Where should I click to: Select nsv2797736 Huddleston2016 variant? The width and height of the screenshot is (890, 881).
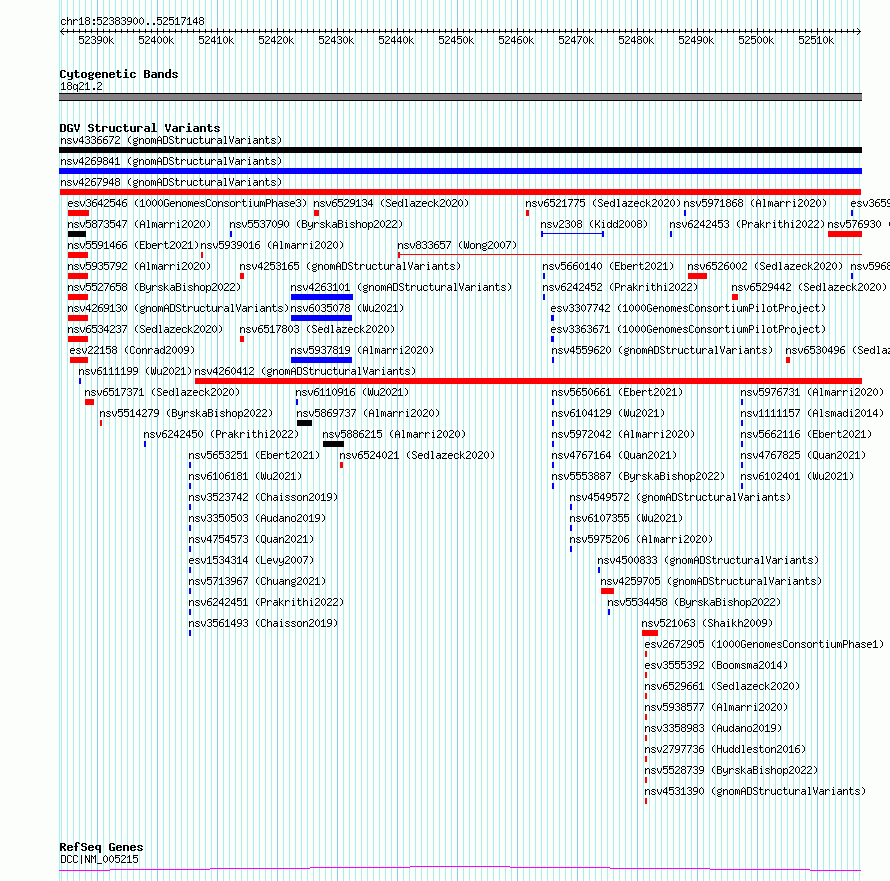(x=725, y=749)
